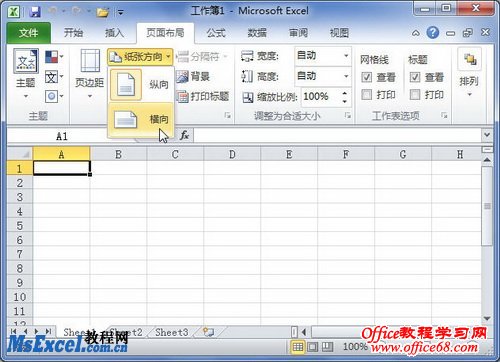
Task: Click the Excel application icon in the title bar
Action: tap(14, 12)
